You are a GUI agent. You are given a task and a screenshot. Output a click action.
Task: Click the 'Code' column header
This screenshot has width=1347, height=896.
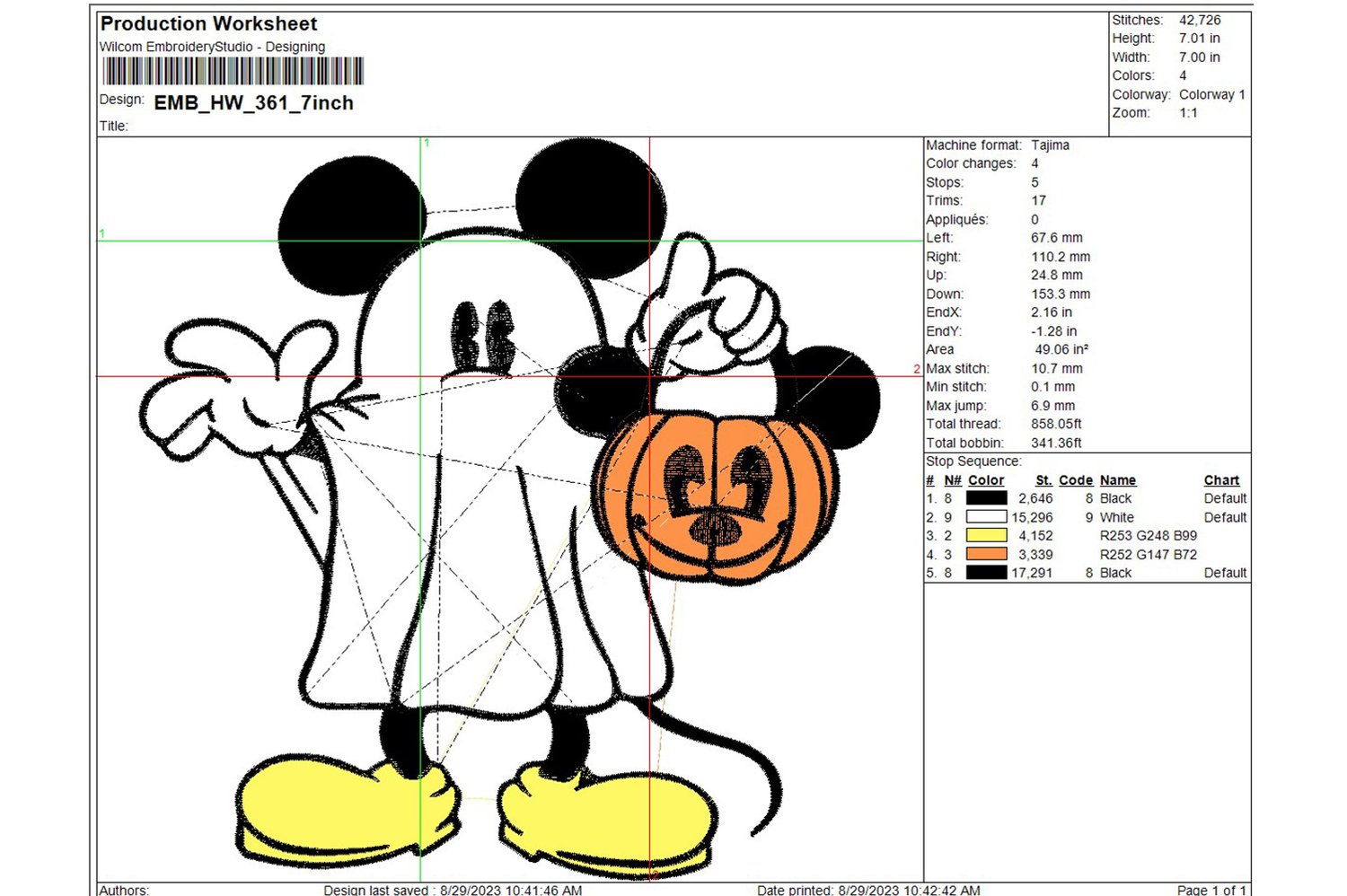tap(1076, 480)
